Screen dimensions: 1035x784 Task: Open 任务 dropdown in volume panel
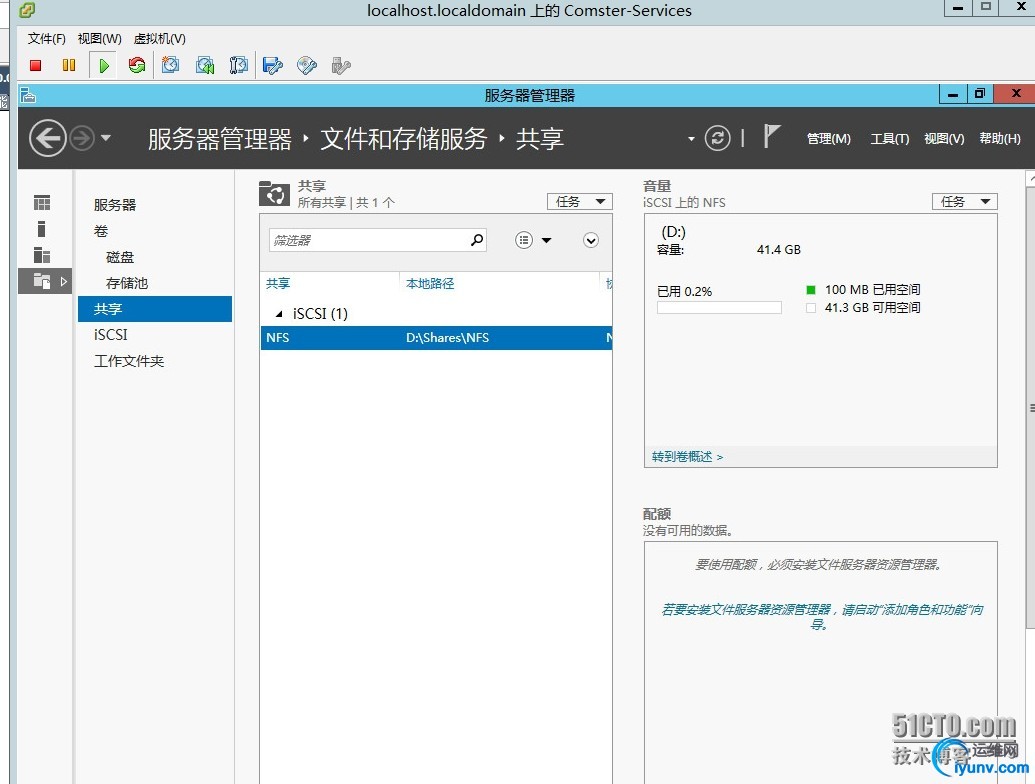point(964,201)
